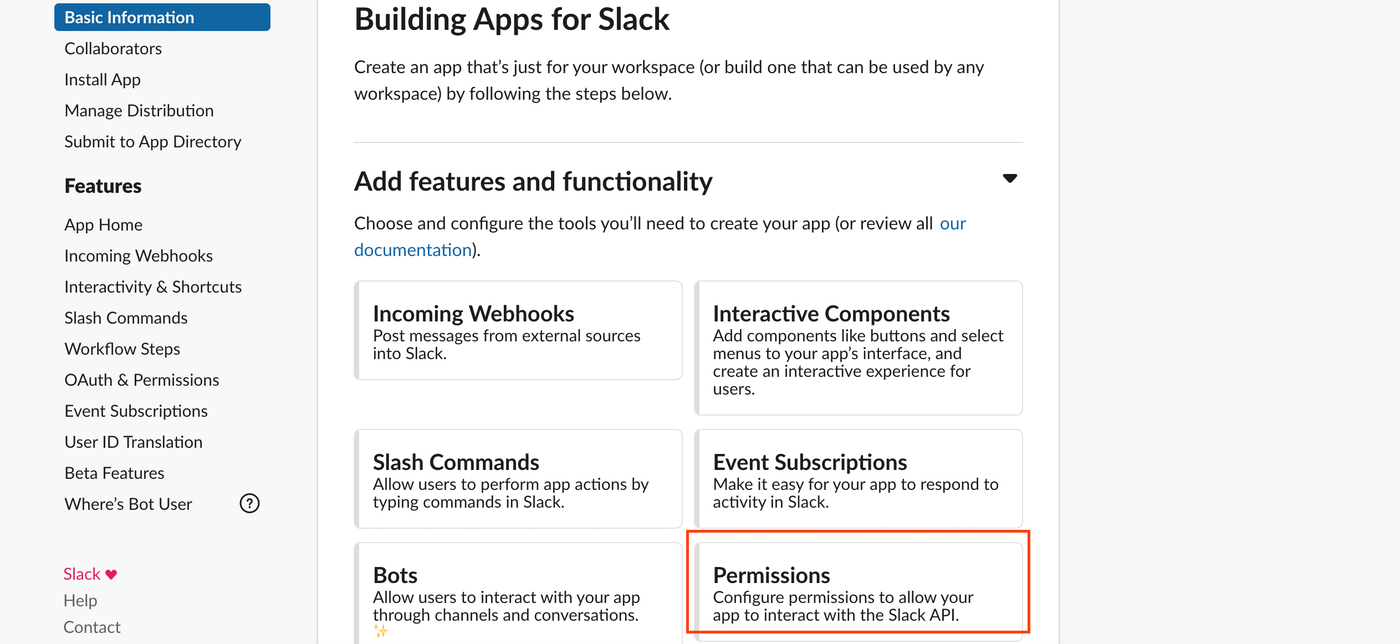Open Submit to App Directory

click(152, 141)
